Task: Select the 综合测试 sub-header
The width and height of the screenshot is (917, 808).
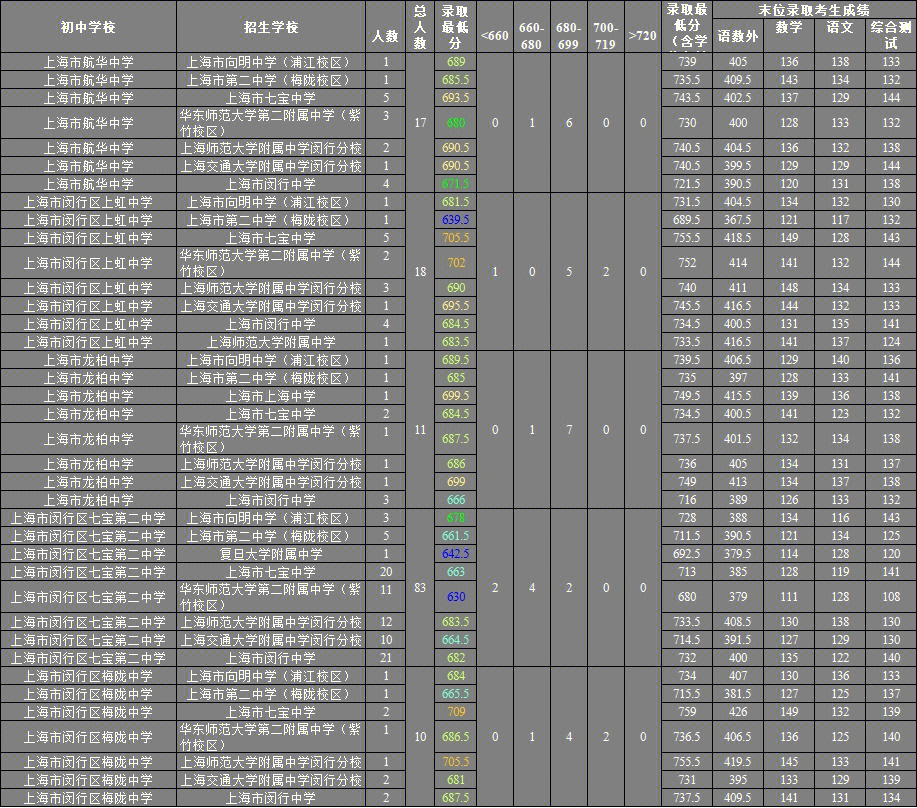Action: click(x=891, y=35)
